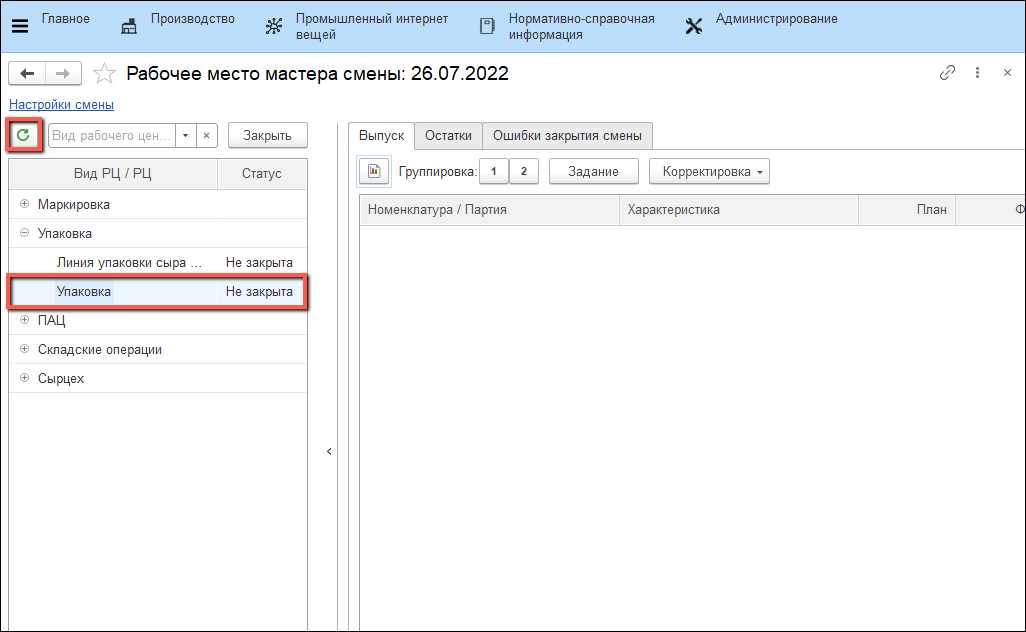Switch to the Остатки tab

point(448,135)
